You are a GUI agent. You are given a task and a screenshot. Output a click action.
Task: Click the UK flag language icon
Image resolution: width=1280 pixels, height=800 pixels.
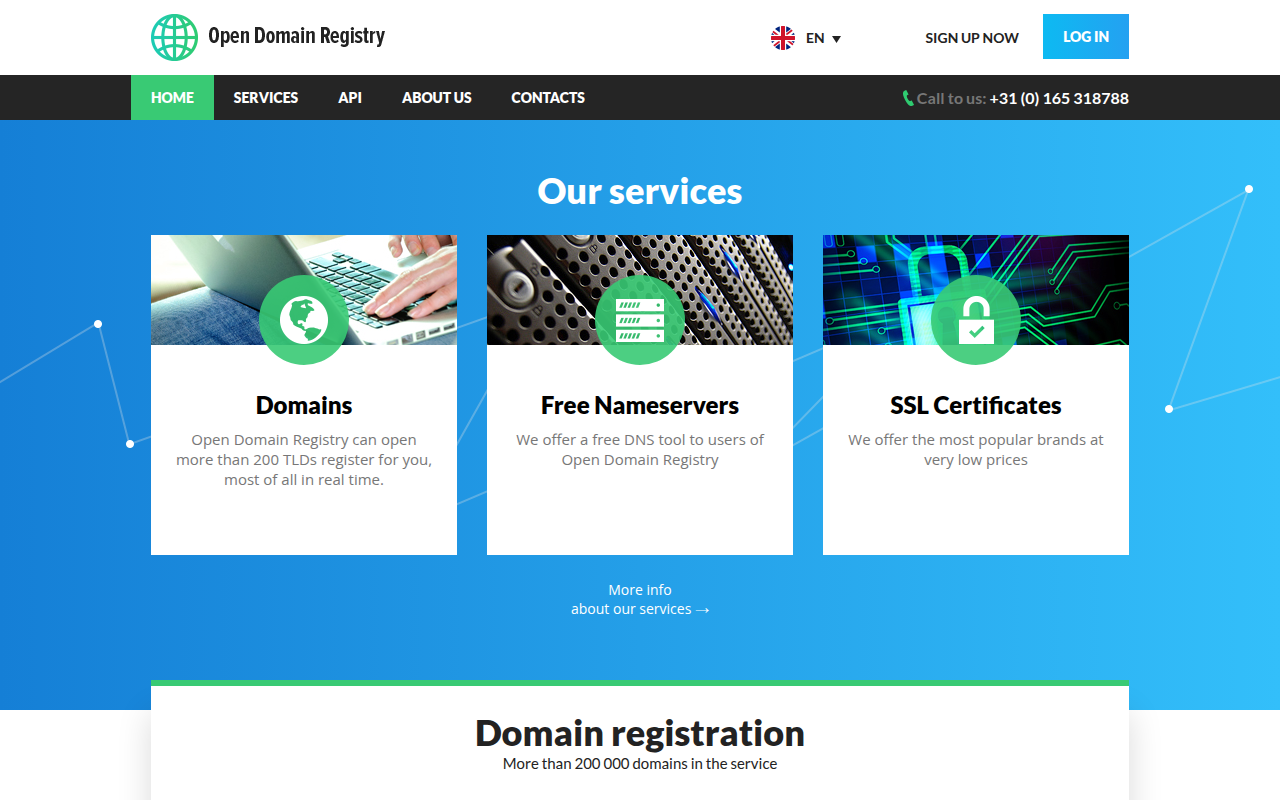coord(783,38)
